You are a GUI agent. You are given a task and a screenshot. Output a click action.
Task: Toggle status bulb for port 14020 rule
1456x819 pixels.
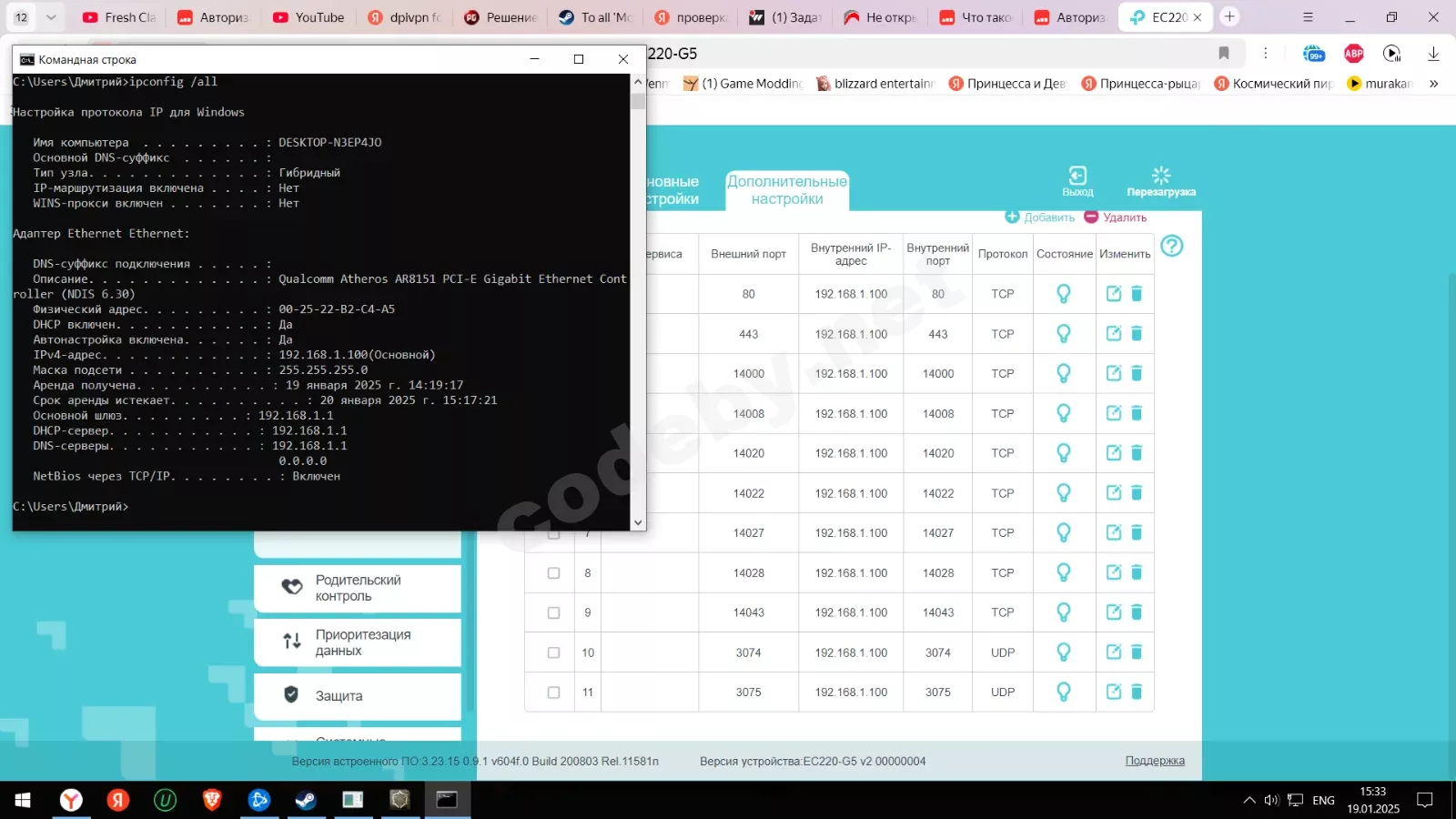click(1063, 452)
